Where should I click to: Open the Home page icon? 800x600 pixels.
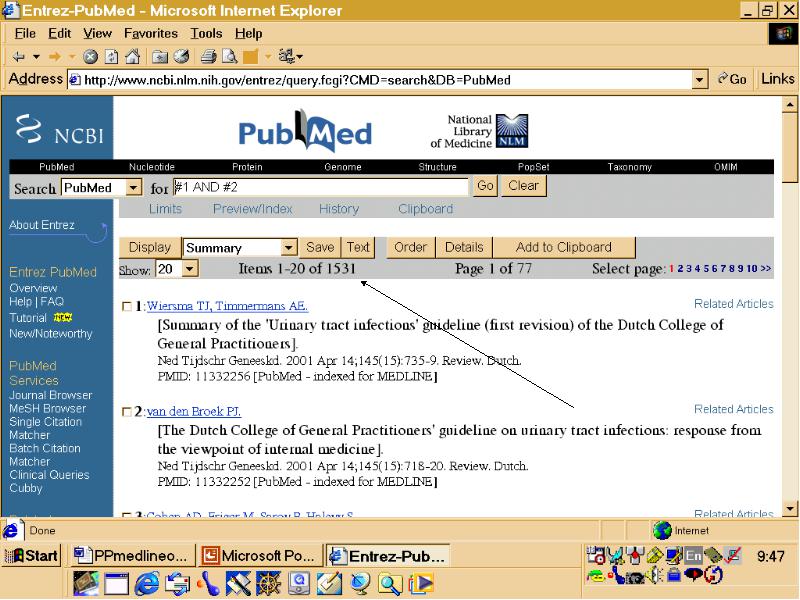click(132, 57)
